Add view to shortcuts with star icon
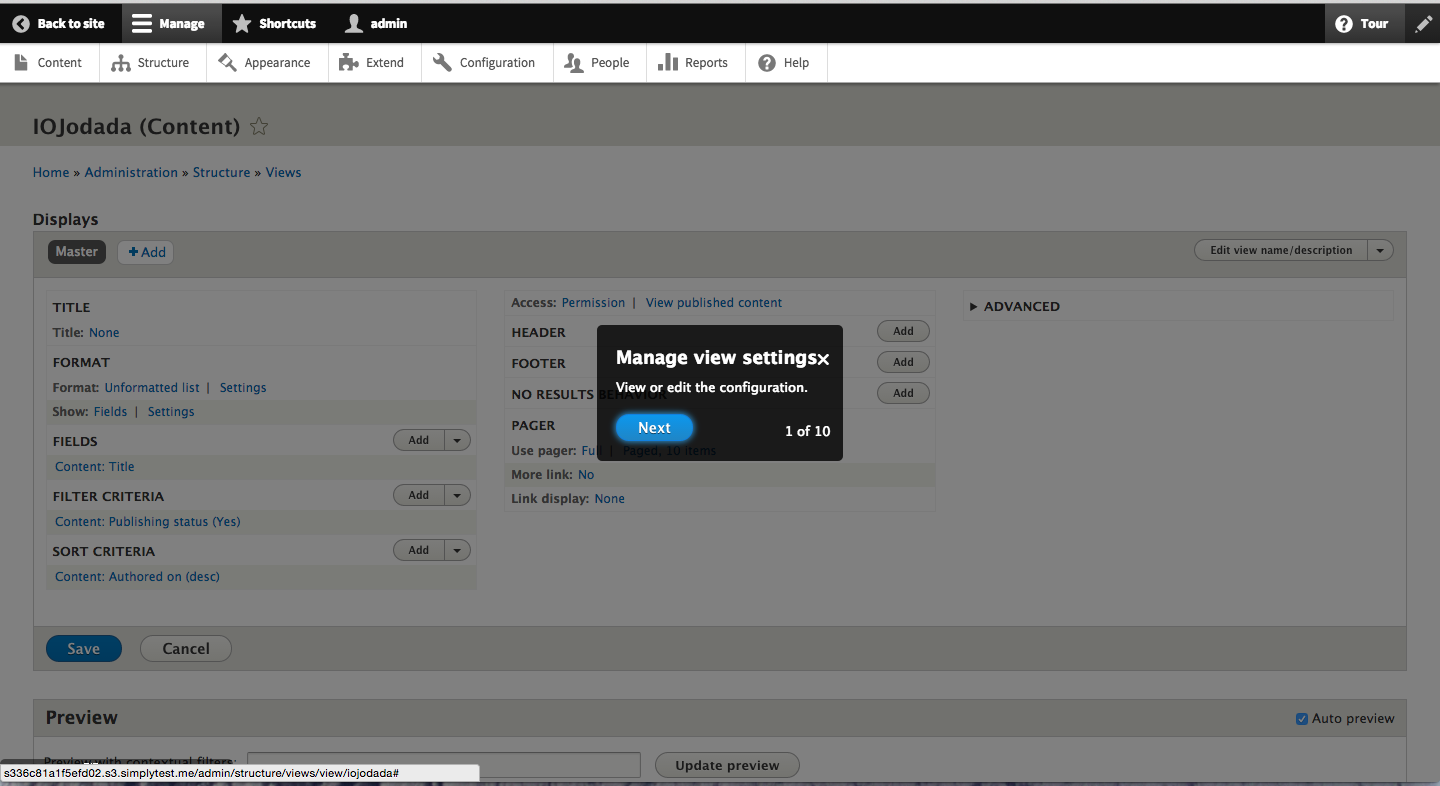 coord(259,127)
